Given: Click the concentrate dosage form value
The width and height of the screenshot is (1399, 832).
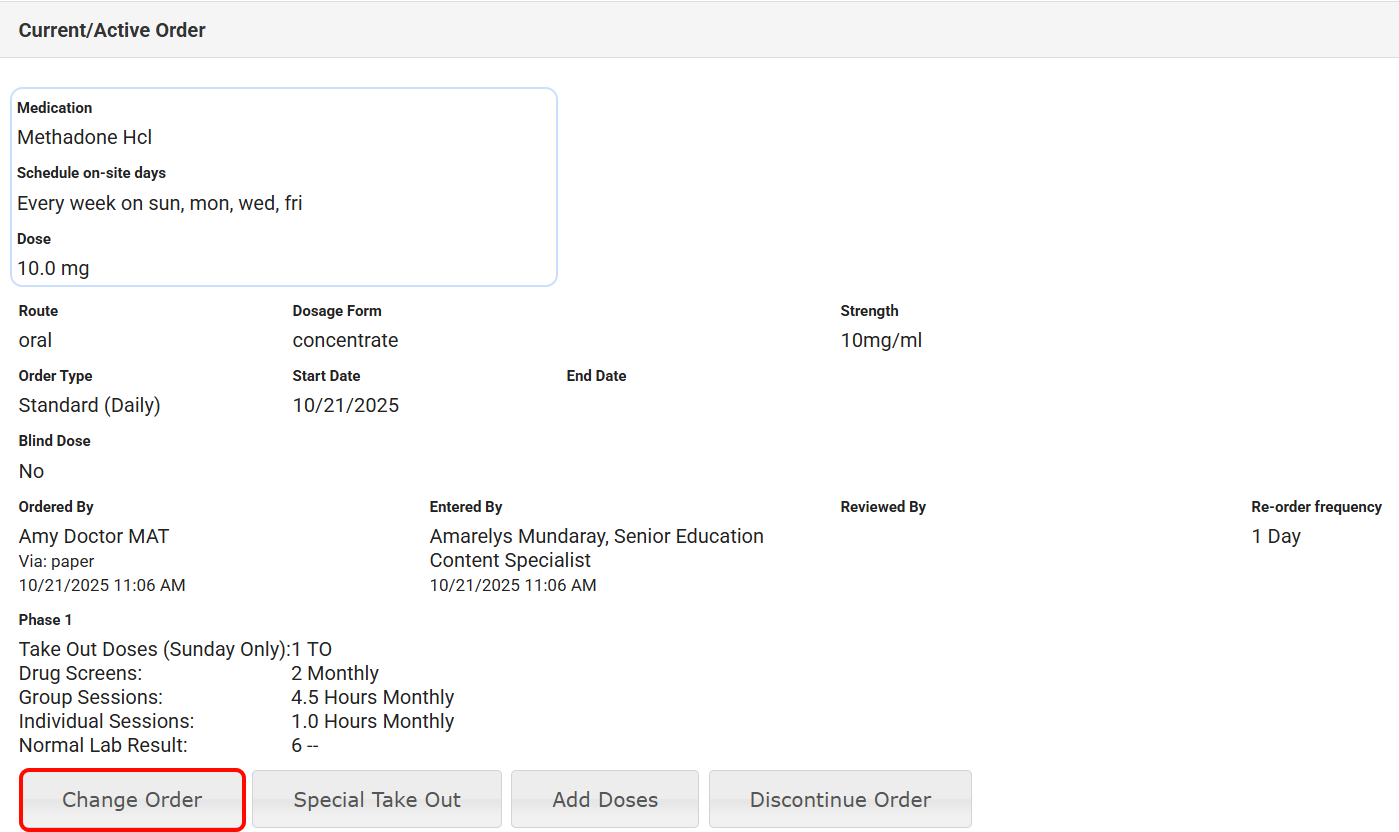Looking at the screenshot, I should [x=345, y=340].
